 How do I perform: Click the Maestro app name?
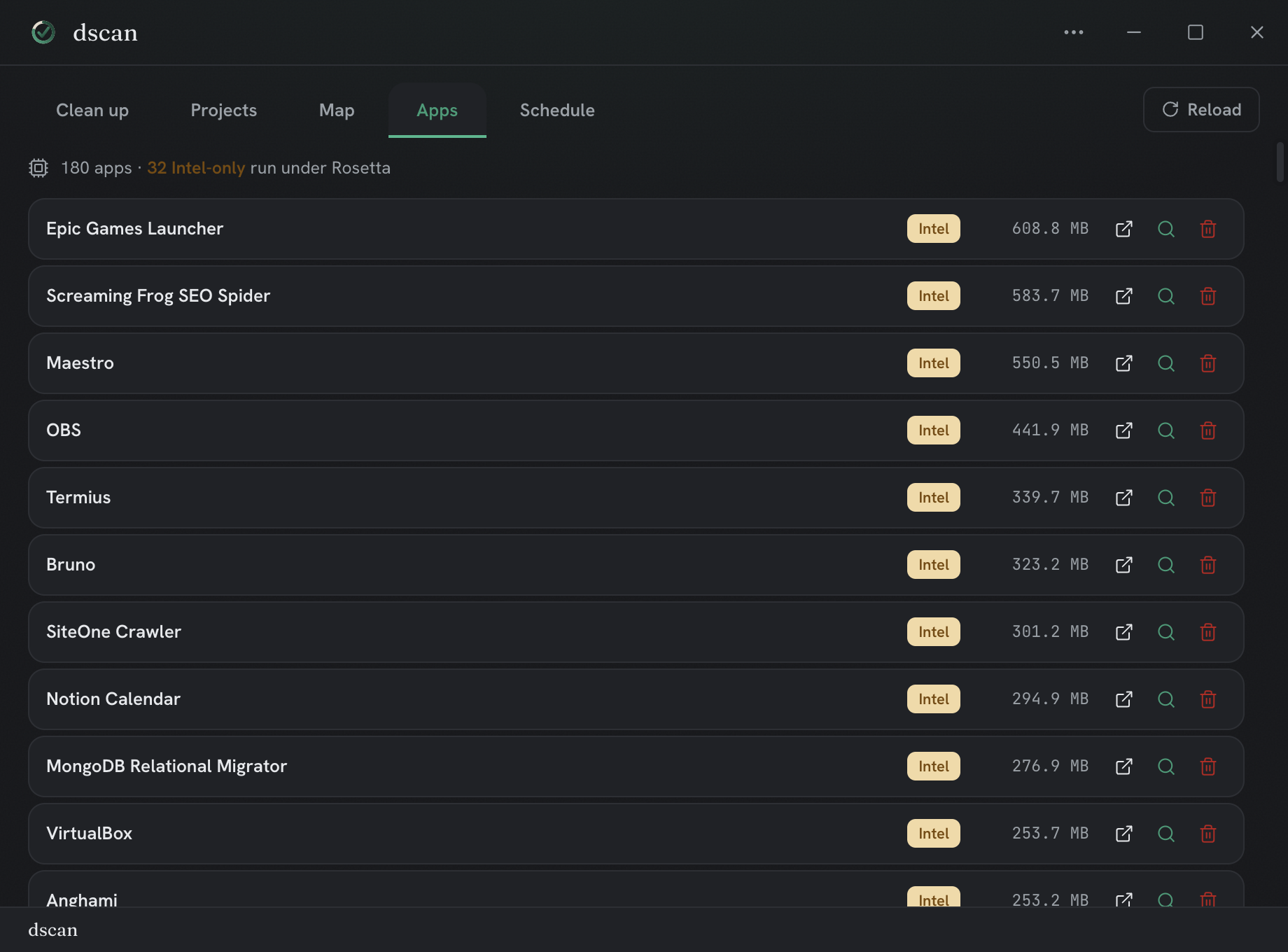(x=80, y=363)
